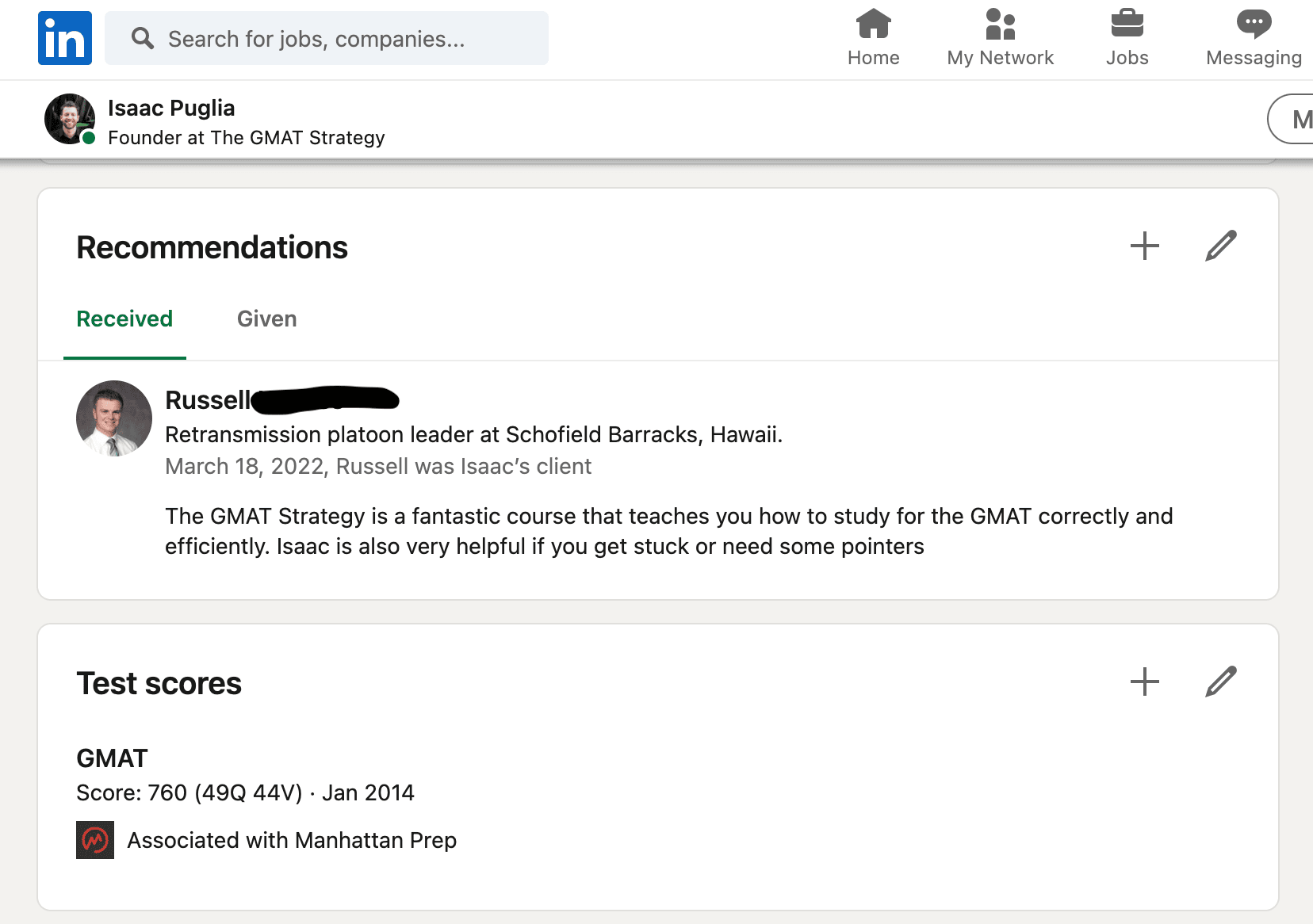Click the magnifying glass search icon
The width and height of the screenshot is (1313, 924).
pos(143,38)
